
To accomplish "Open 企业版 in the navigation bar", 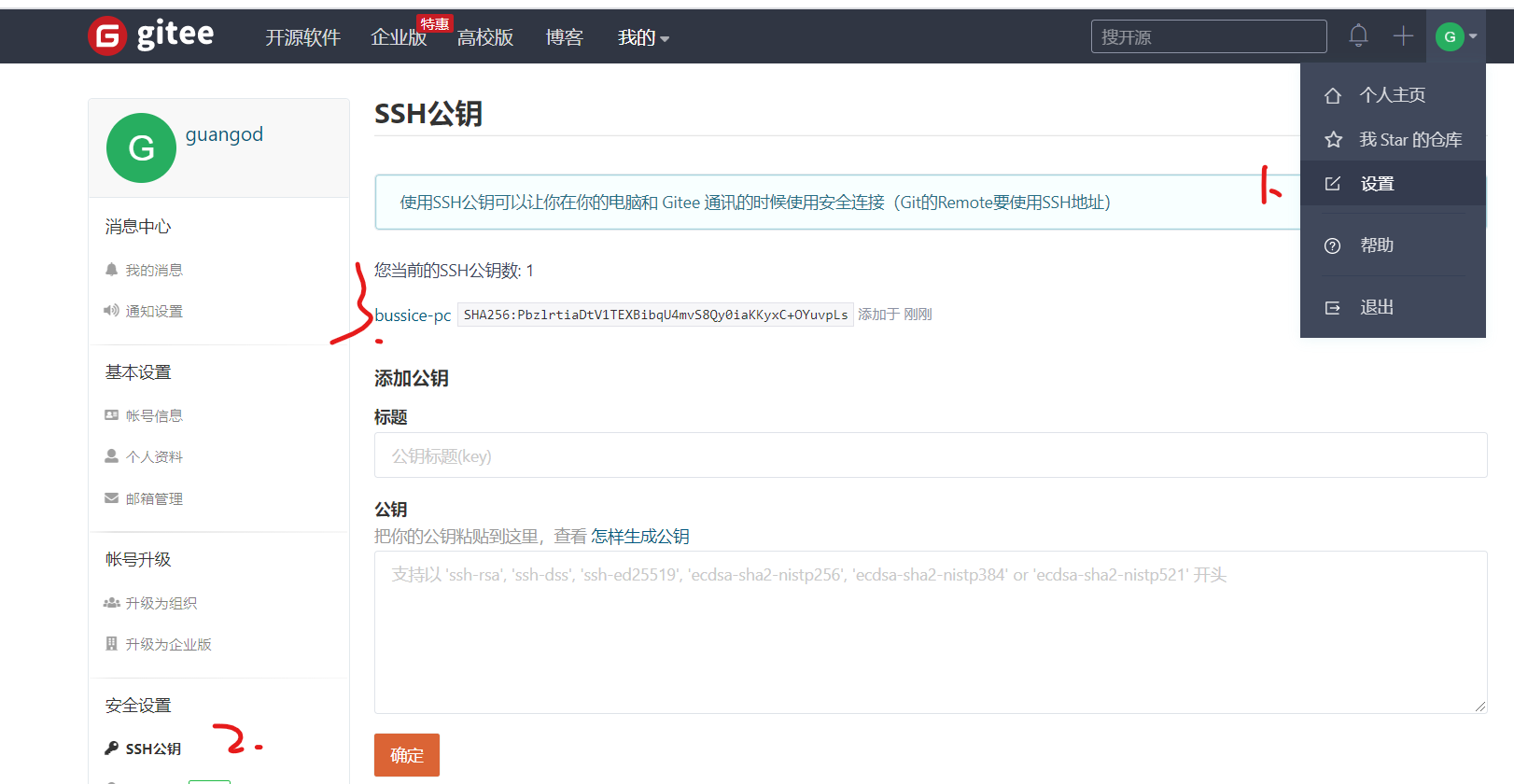I will (399, 37).
